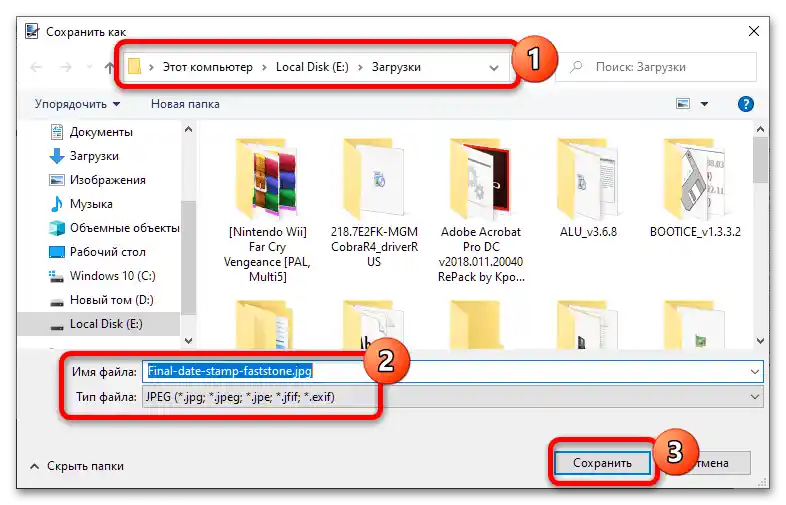Expand the address bar path dropdown
This screenshot has width=786, height=505.
tap(494, 68)
